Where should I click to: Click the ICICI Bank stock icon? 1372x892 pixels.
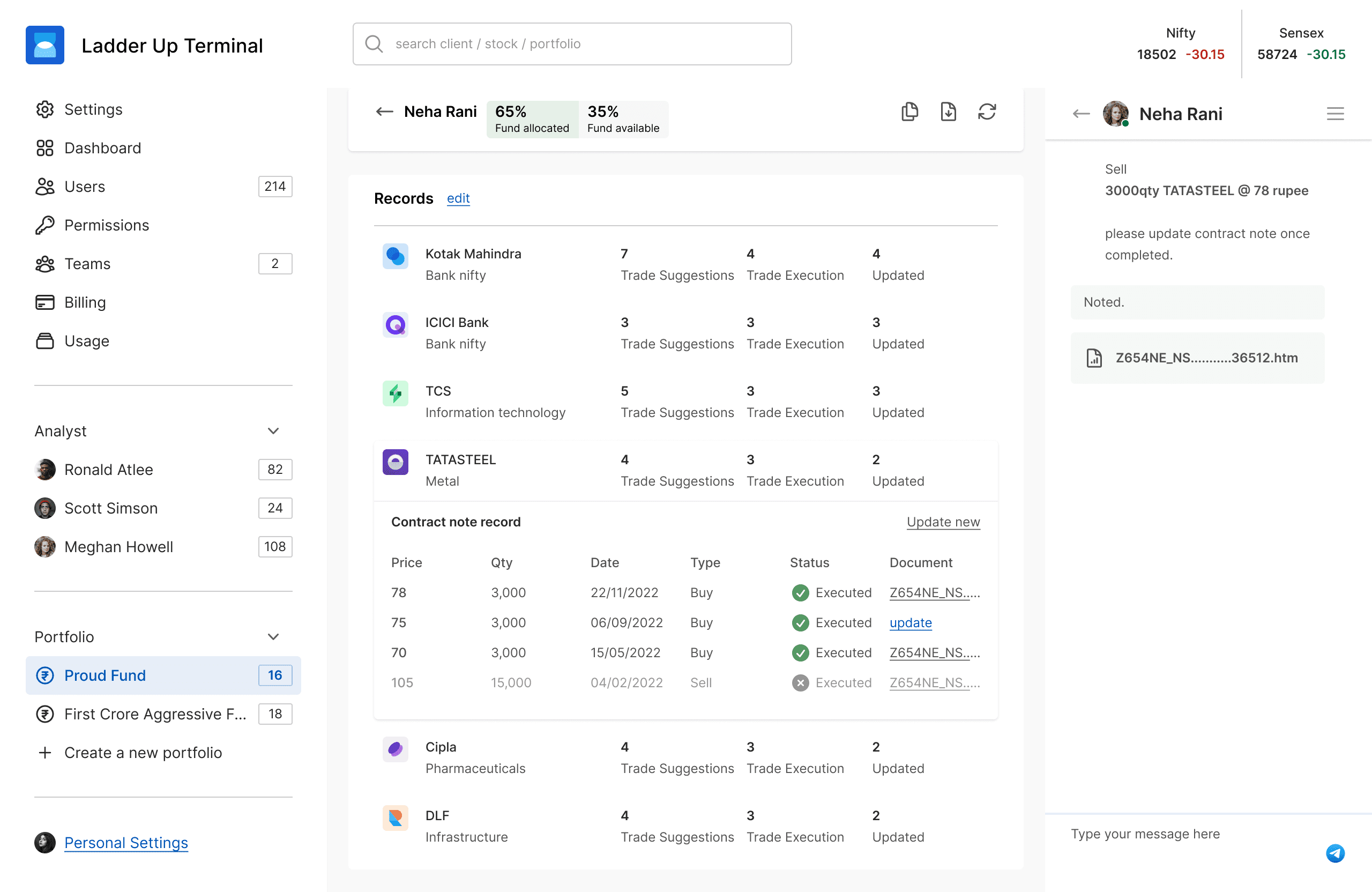coord(396,325)
